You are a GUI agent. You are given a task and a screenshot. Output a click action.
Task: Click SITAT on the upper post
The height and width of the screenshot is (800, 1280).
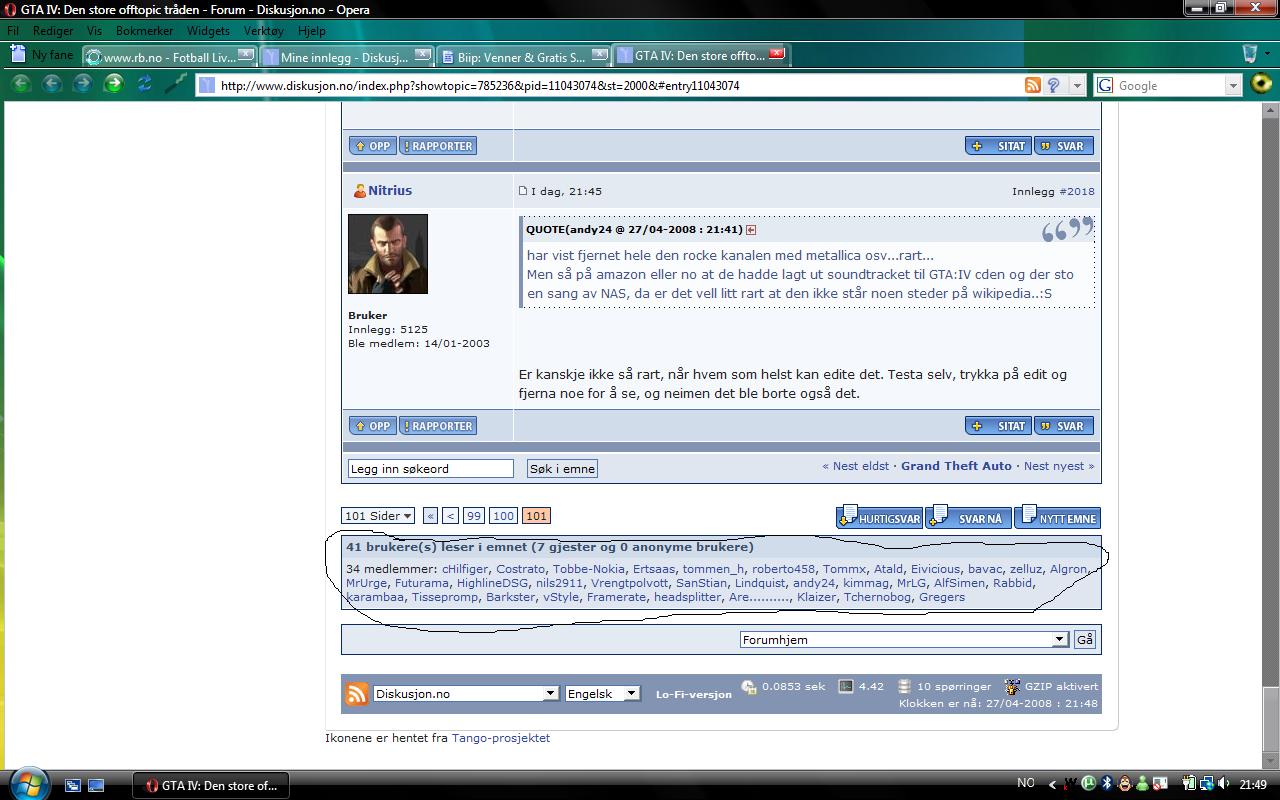pyautogui.click(x=998, y=145)
